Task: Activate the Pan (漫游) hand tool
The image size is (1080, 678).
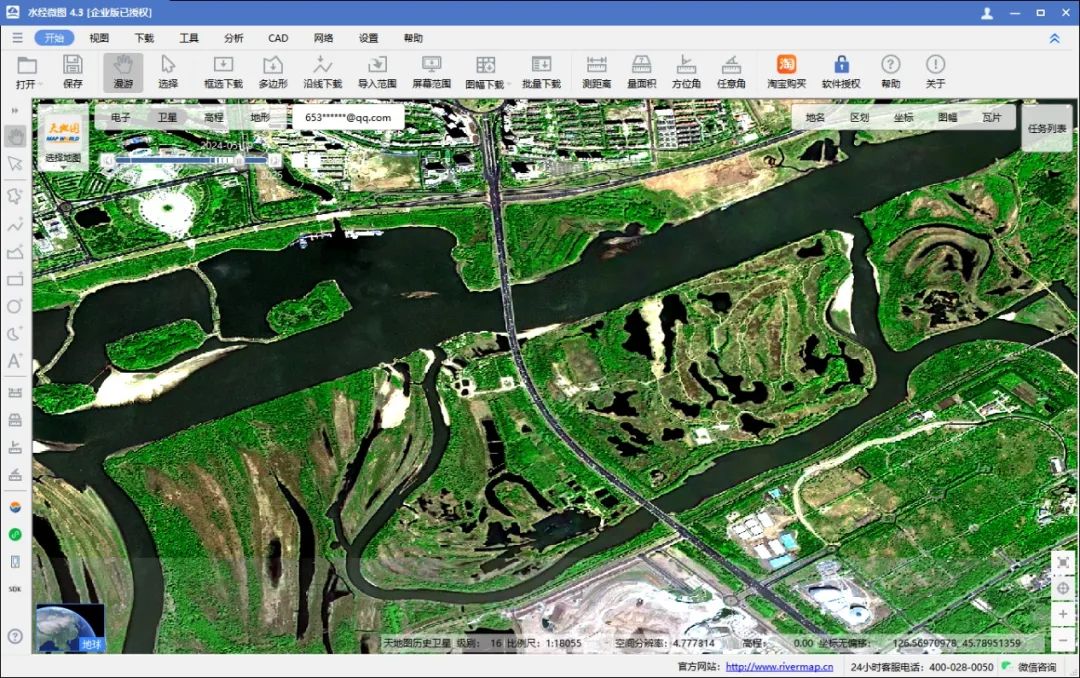Action: pyautogui.click(x=123, y=72)
